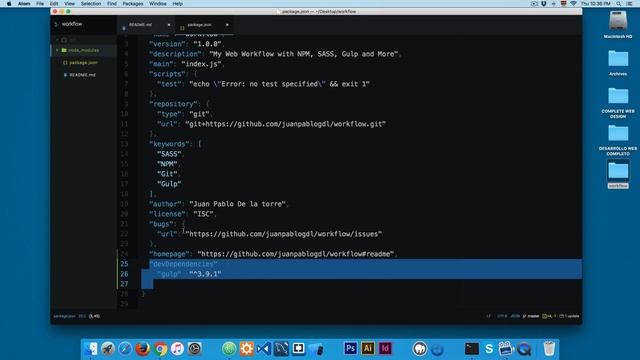Viewport: 640px width, 360px height.
Task: Click the 1 update status button
Action: point(569,316)
